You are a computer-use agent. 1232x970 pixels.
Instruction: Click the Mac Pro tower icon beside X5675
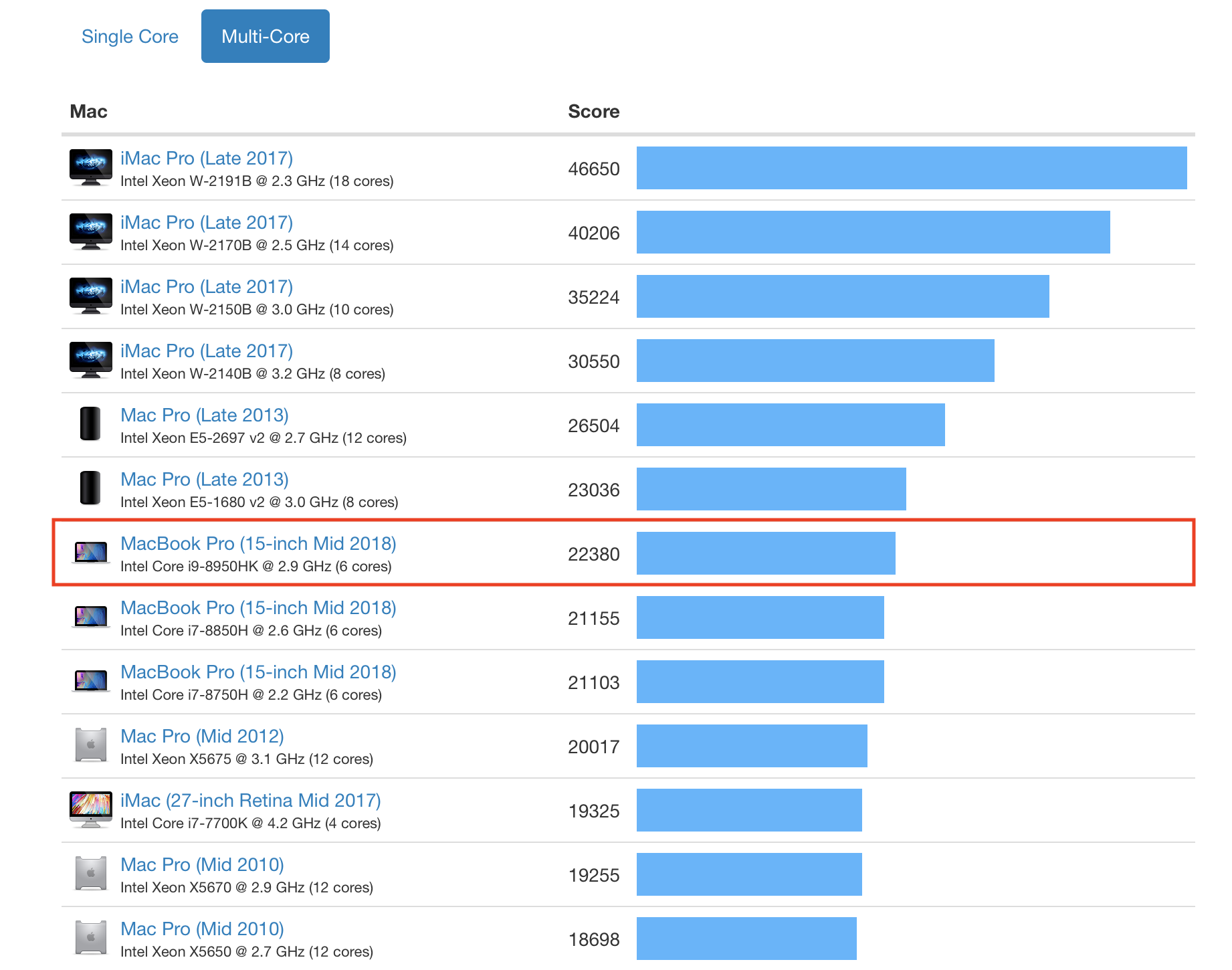click(91, 745)
